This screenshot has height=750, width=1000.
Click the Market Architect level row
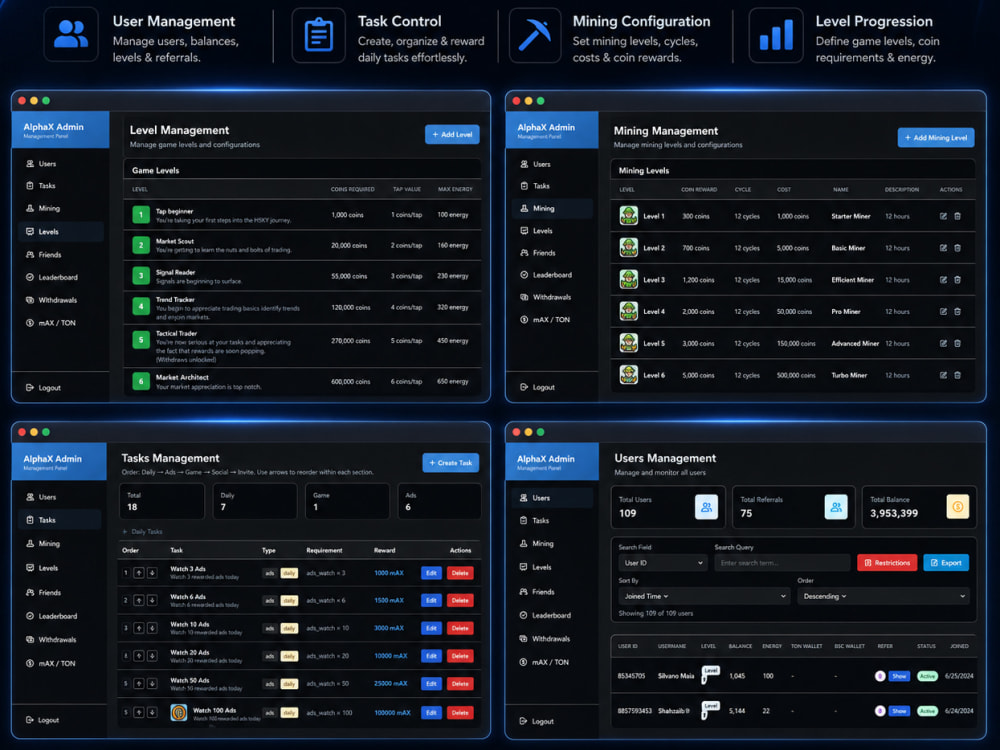pos(302,381)
